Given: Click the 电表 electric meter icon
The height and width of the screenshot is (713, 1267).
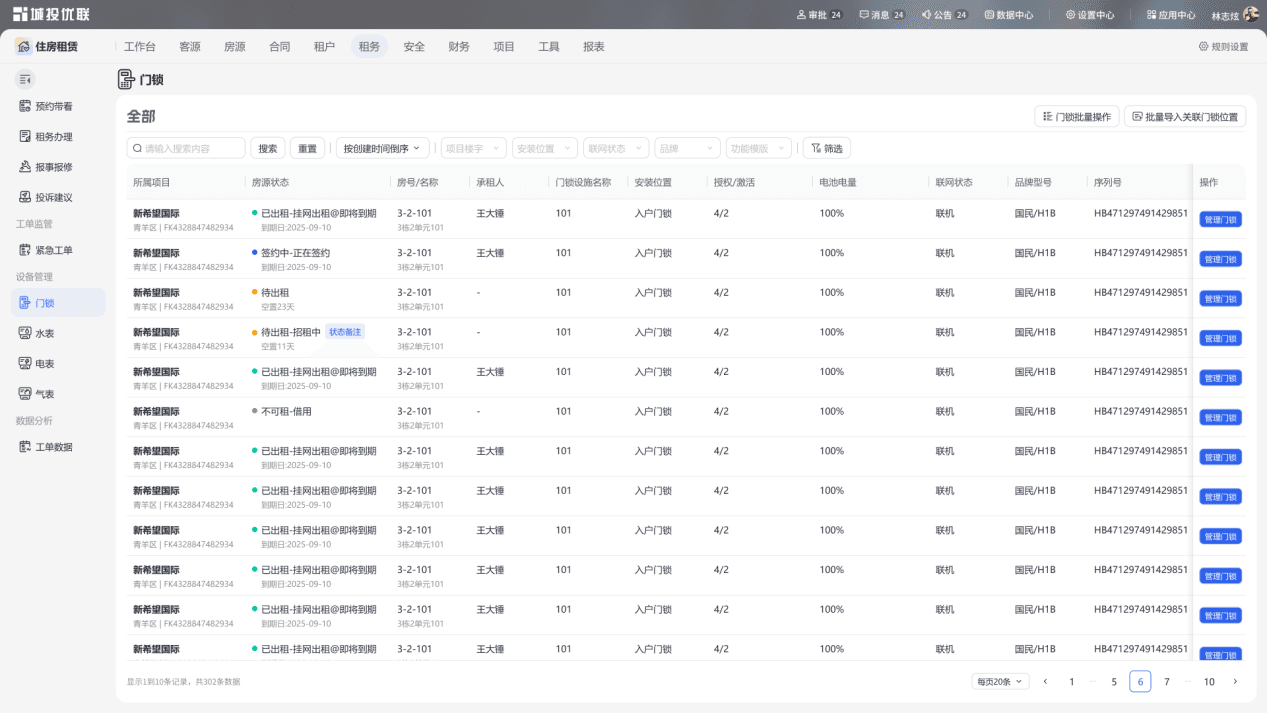Looking at the screenshot, I should pyautogui.click(x=26, y=364).
